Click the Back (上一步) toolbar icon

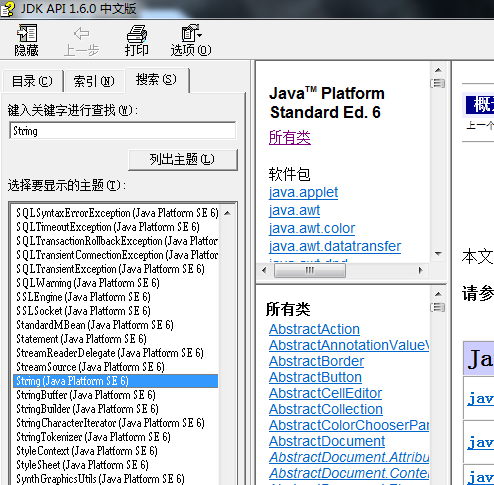point(82,41)
